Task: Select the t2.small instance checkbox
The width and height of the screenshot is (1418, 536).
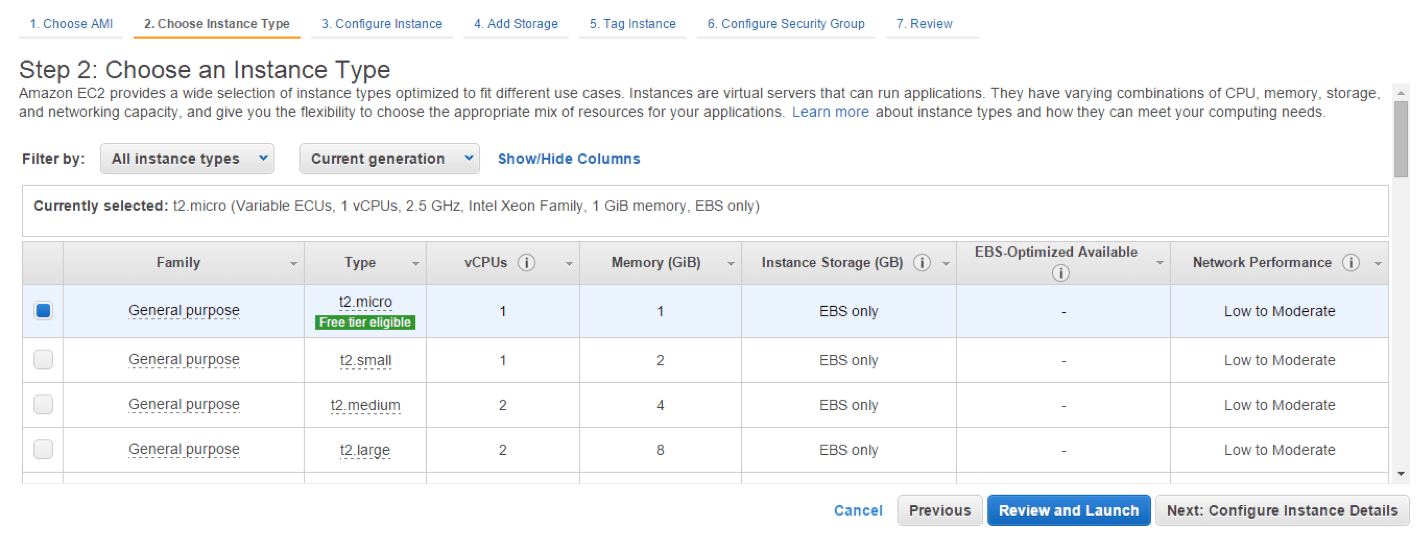Action: click(43, 360)
